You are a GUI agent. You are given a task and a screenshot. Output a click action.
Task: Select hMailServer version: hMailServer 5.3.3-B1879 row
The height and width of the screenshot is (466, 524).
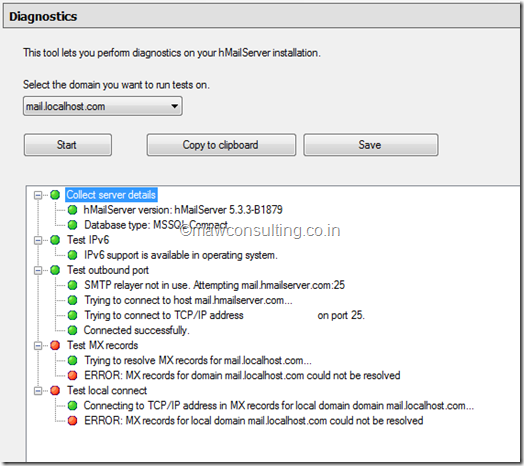pyautogui.click(x=183, y=210)
